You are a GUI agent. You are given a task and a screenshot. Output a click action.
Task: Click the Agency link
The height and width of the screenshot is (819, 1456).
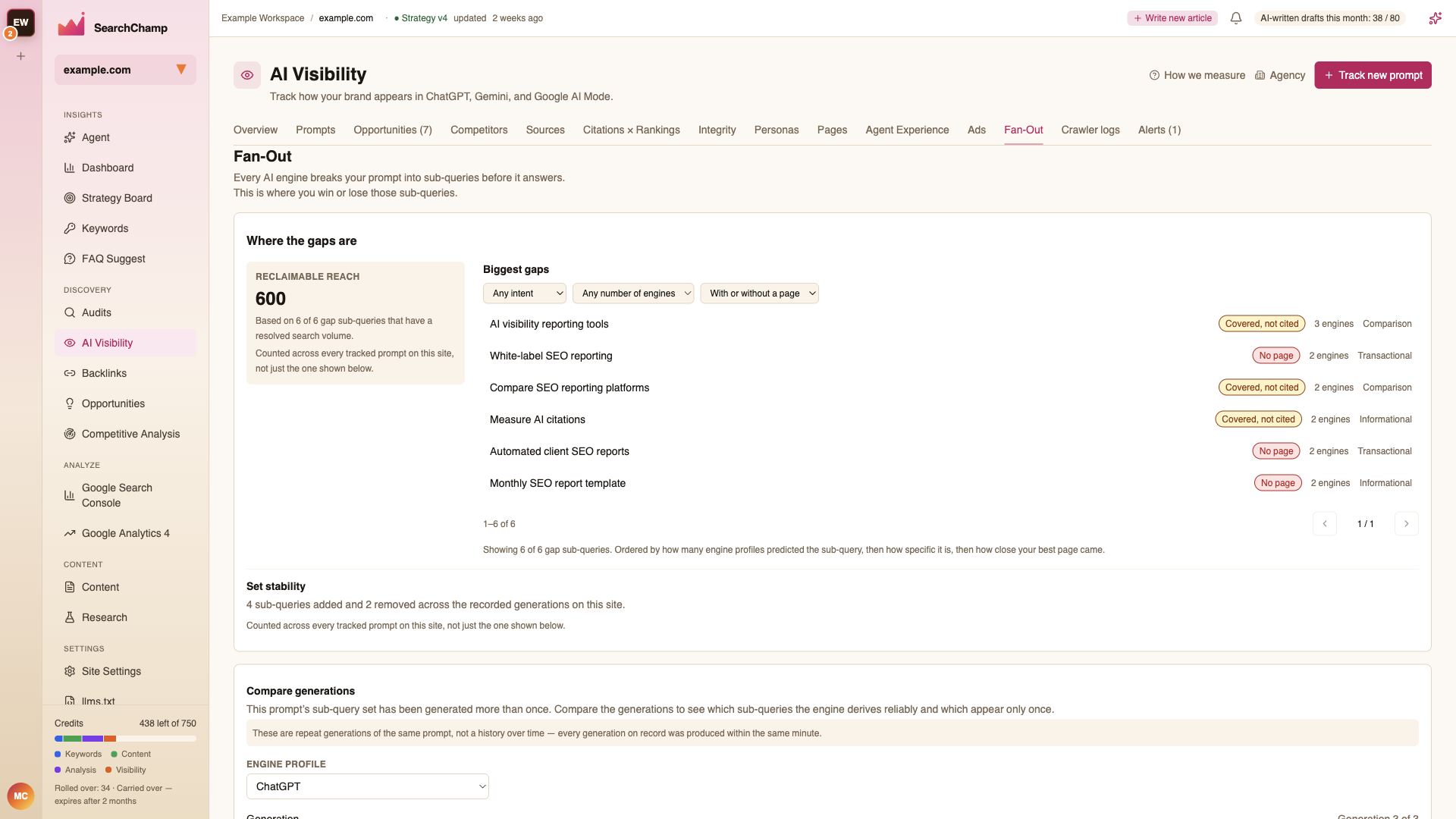[1280, 75]
